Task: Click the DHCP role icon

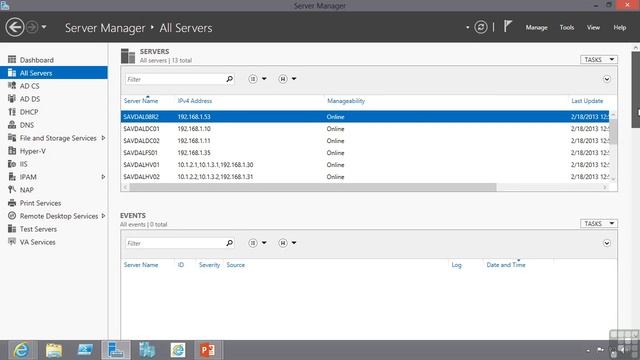Action: tap(12, 112)
